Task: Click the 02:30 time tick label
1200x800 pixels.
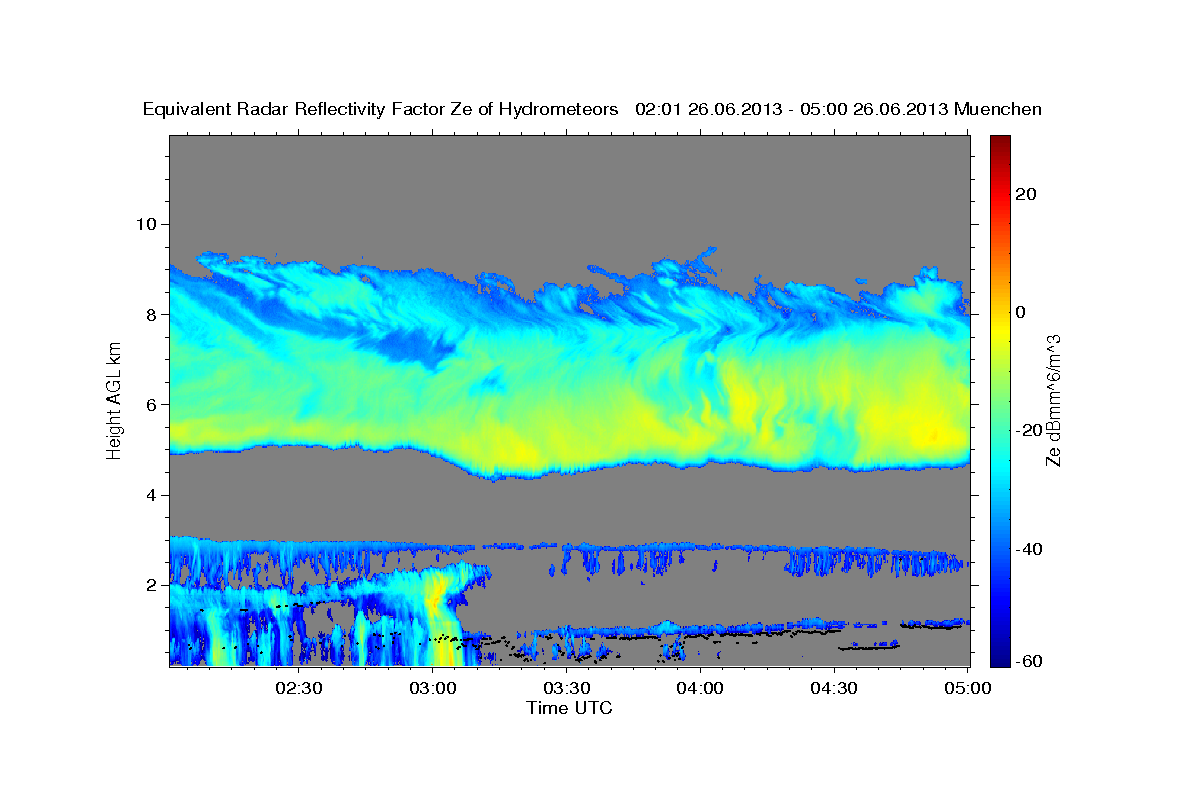Action: [x=300, y=688]
